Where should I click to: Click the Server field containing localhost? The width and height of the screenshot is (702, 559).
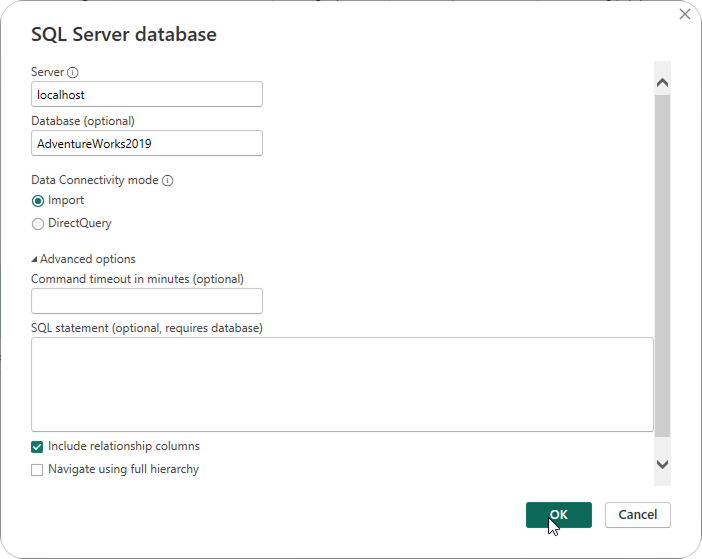(x=147, y=94)
